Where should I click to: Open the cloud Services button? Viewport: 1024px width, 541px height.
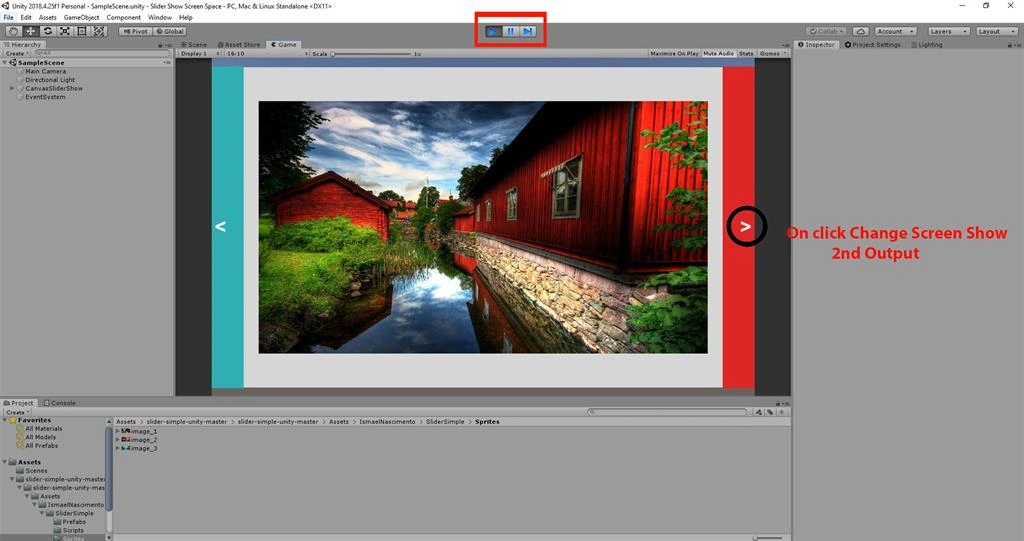(x=861, y=31)
